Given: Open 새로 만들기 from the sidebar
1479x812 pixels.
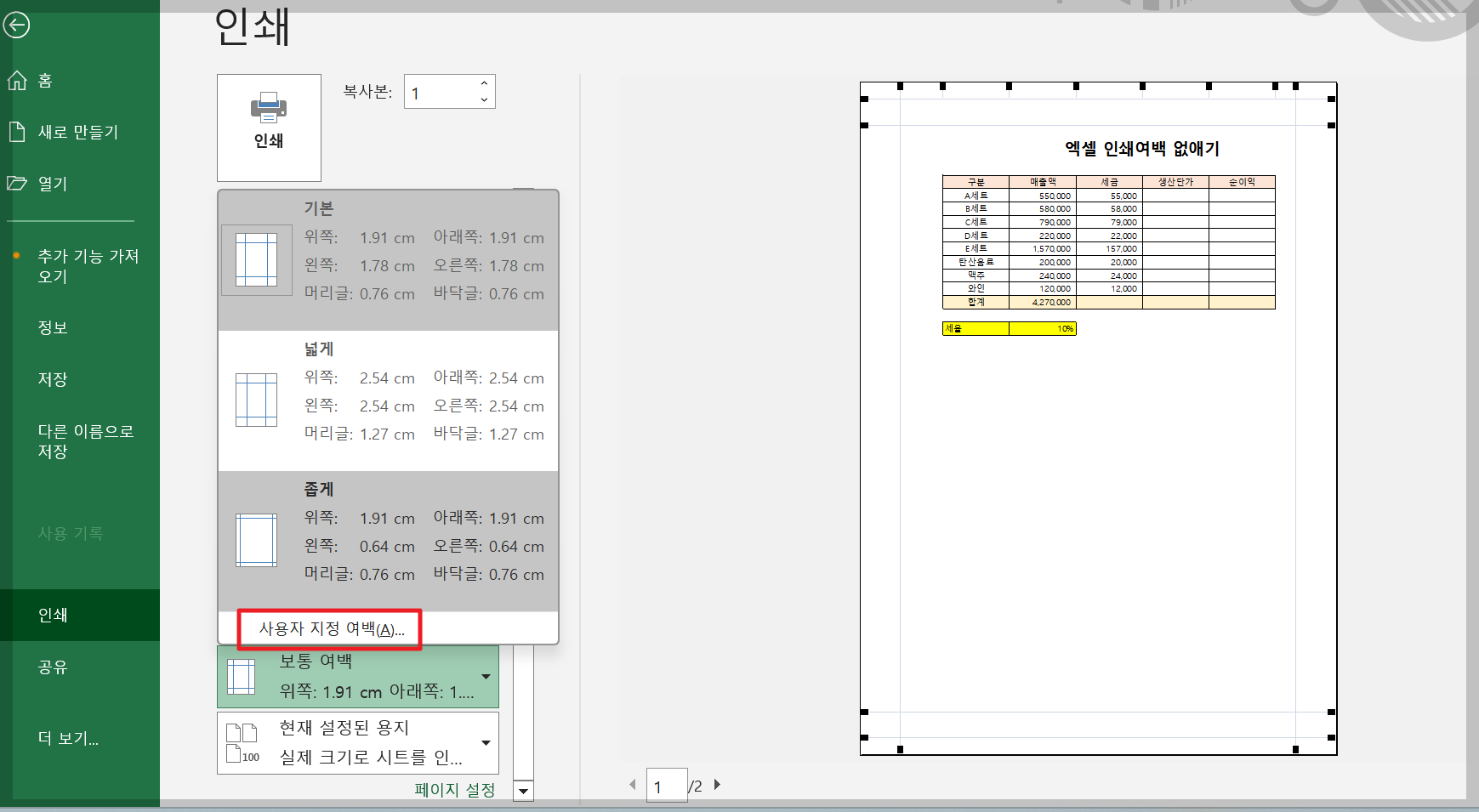Looking at the screenshot, I should tap(77, 132).
